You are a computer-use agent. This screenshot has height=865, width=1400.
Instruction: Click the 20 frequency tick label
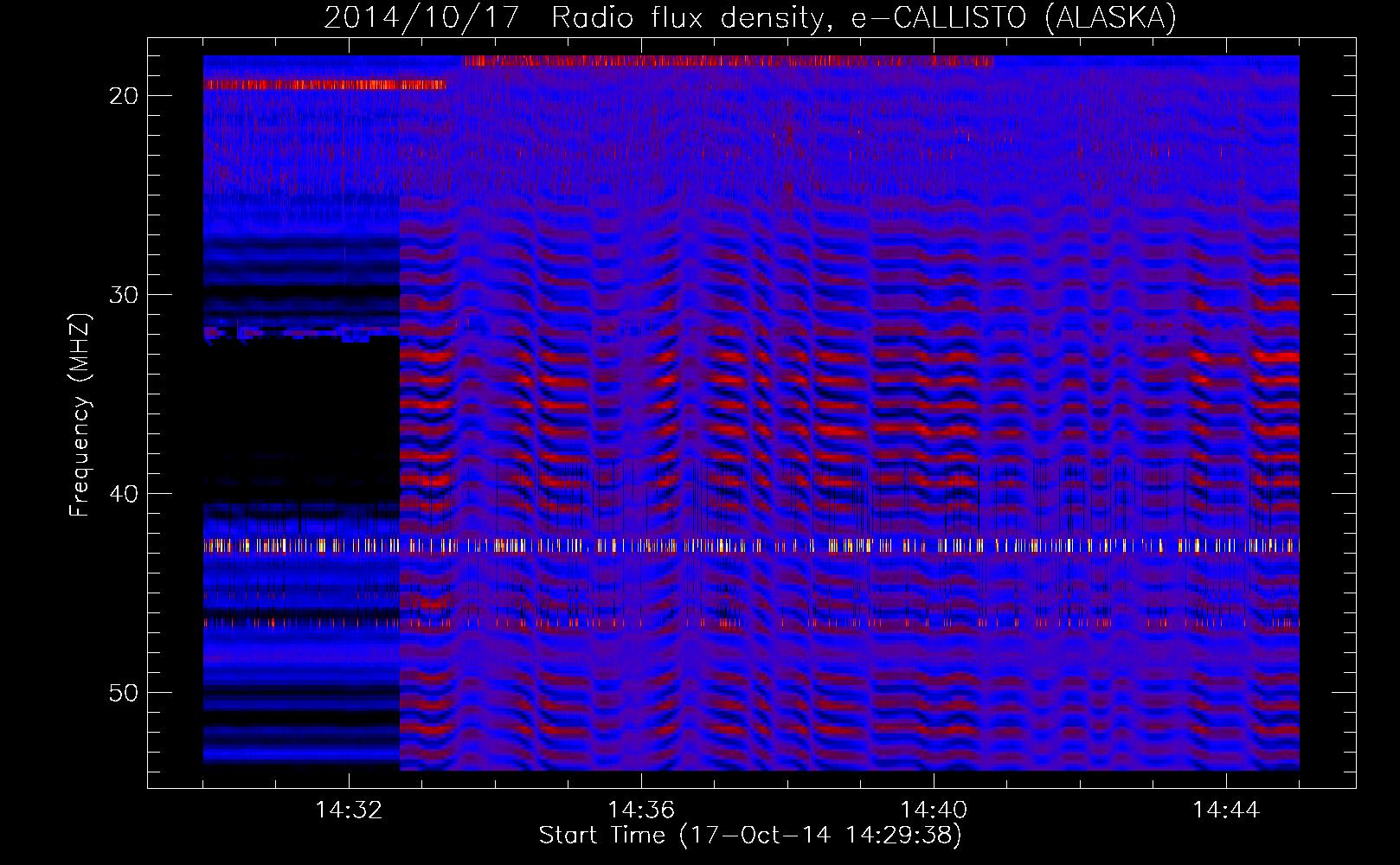(124, 96)
